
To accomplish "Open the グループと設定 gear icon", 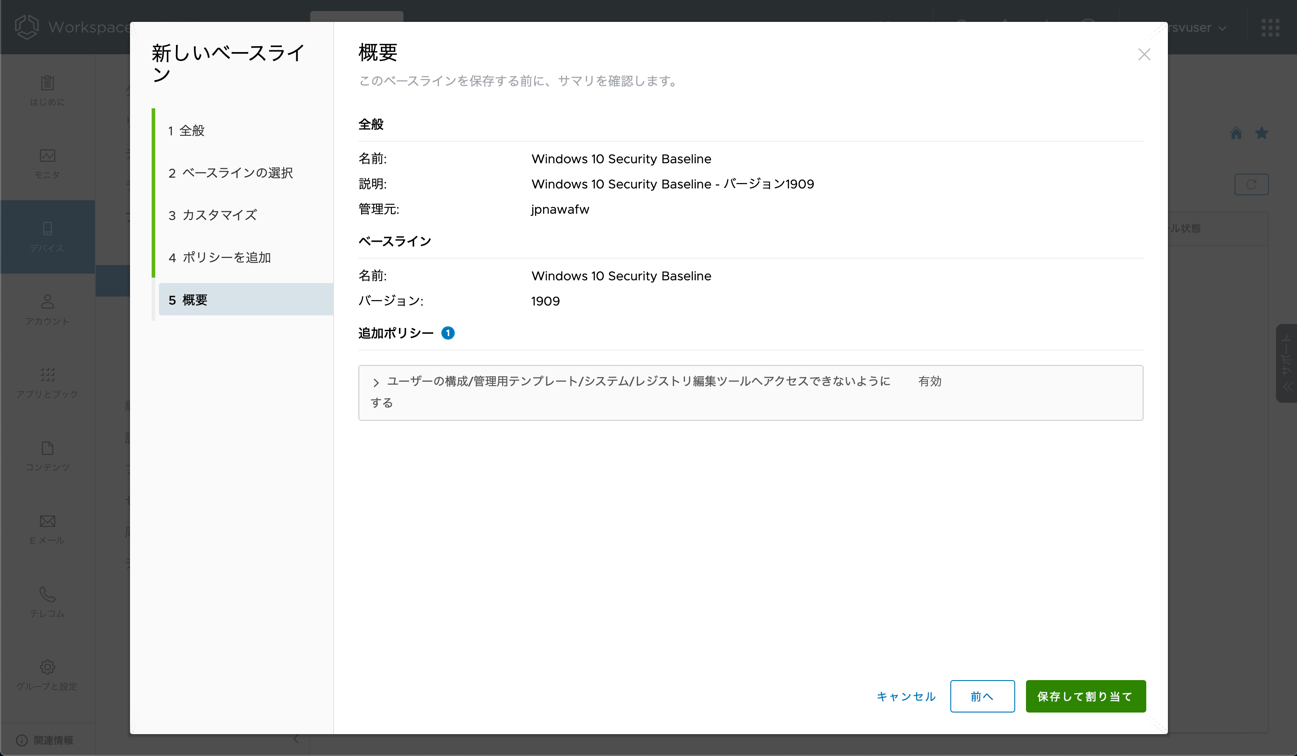I will 47,667.
